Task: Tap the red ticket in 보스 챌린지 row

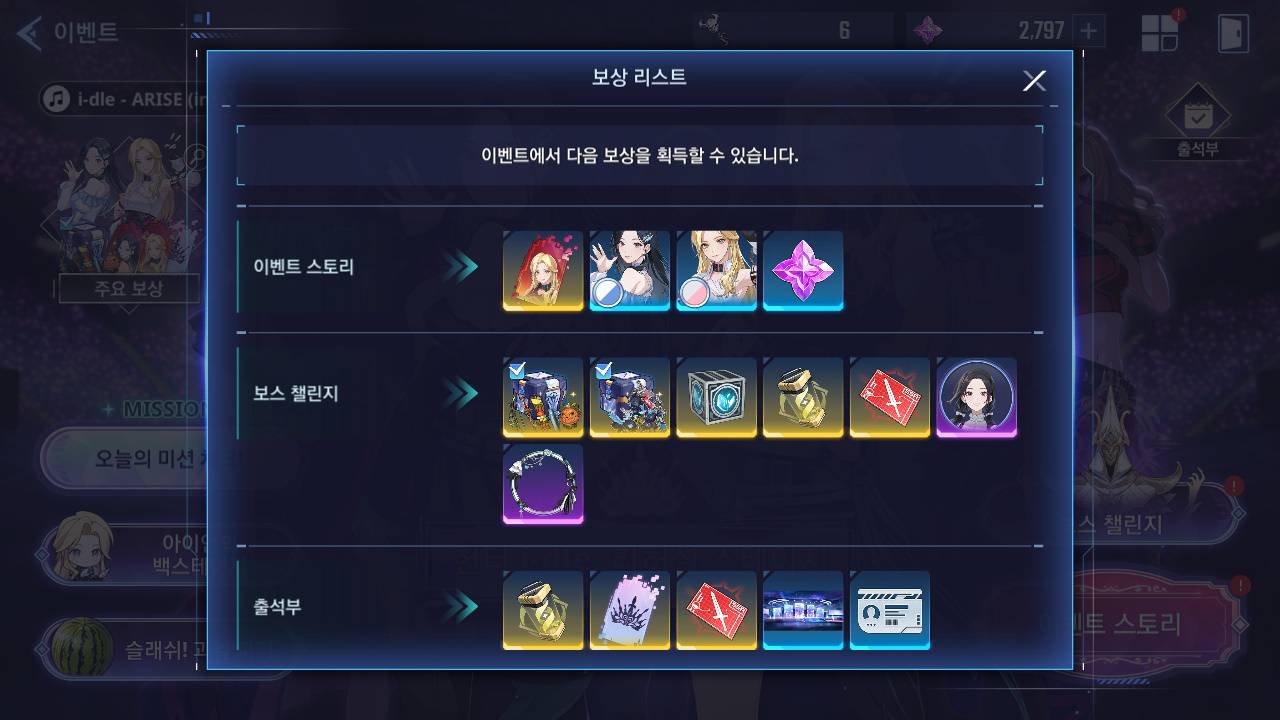Action: coord(890,398)
